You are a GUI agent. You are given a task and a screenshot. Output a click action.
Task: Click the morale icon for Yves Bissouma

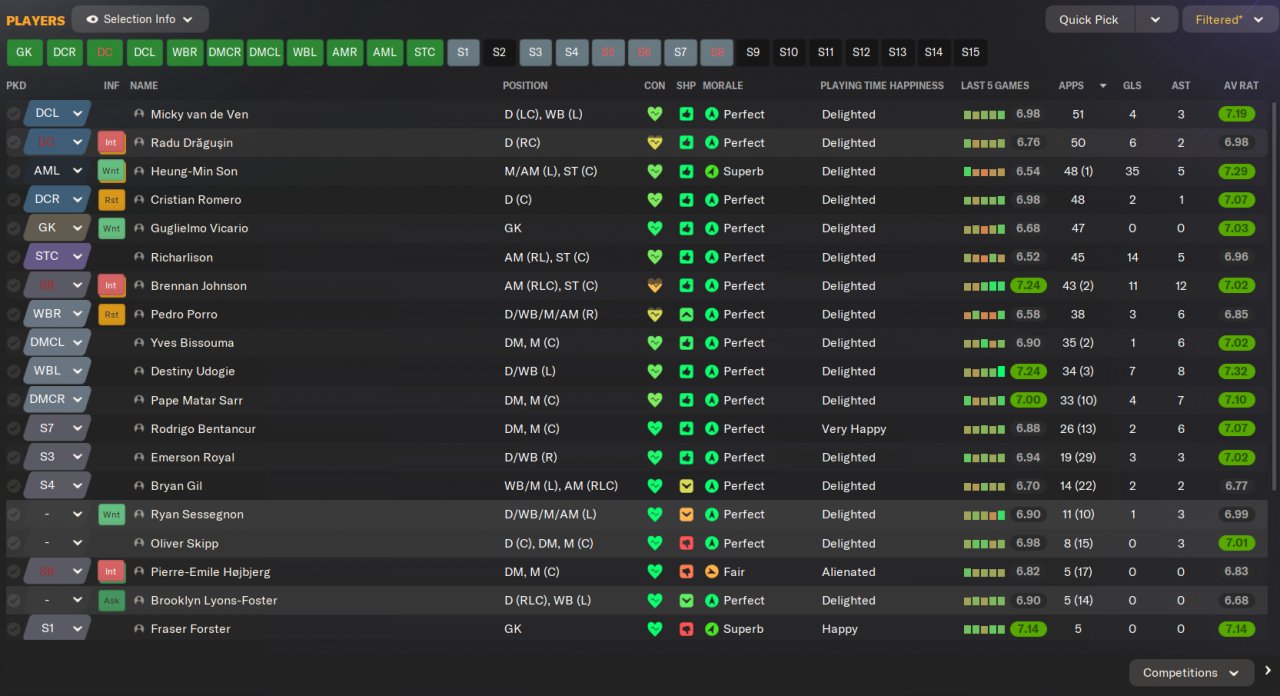pos(711,343)
